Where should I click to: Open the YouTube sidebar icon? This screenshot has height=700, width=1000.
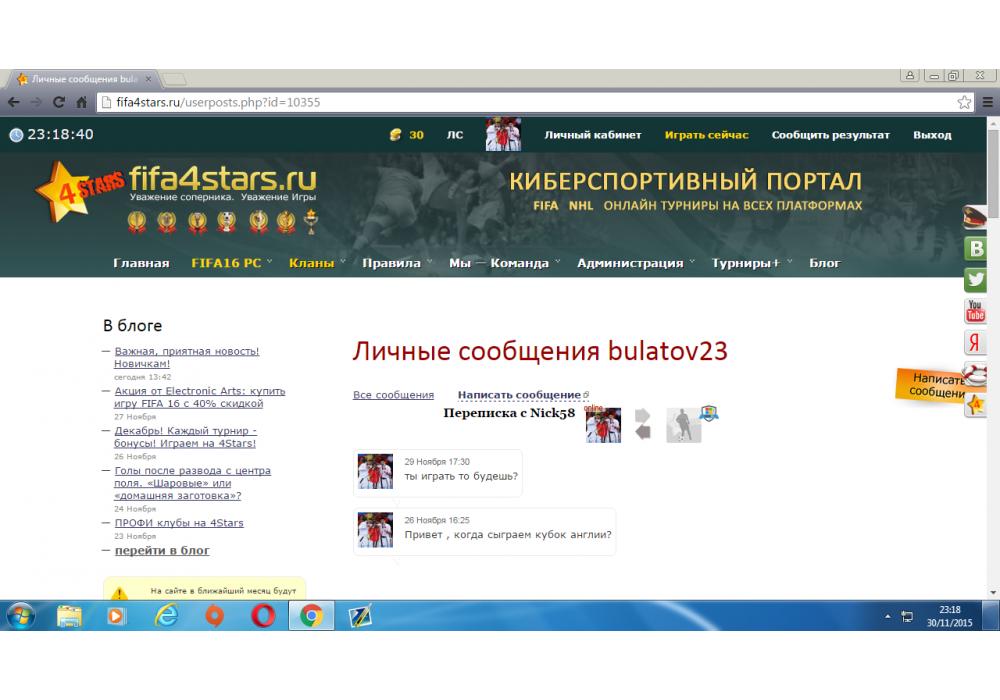(x=976, y=312)
